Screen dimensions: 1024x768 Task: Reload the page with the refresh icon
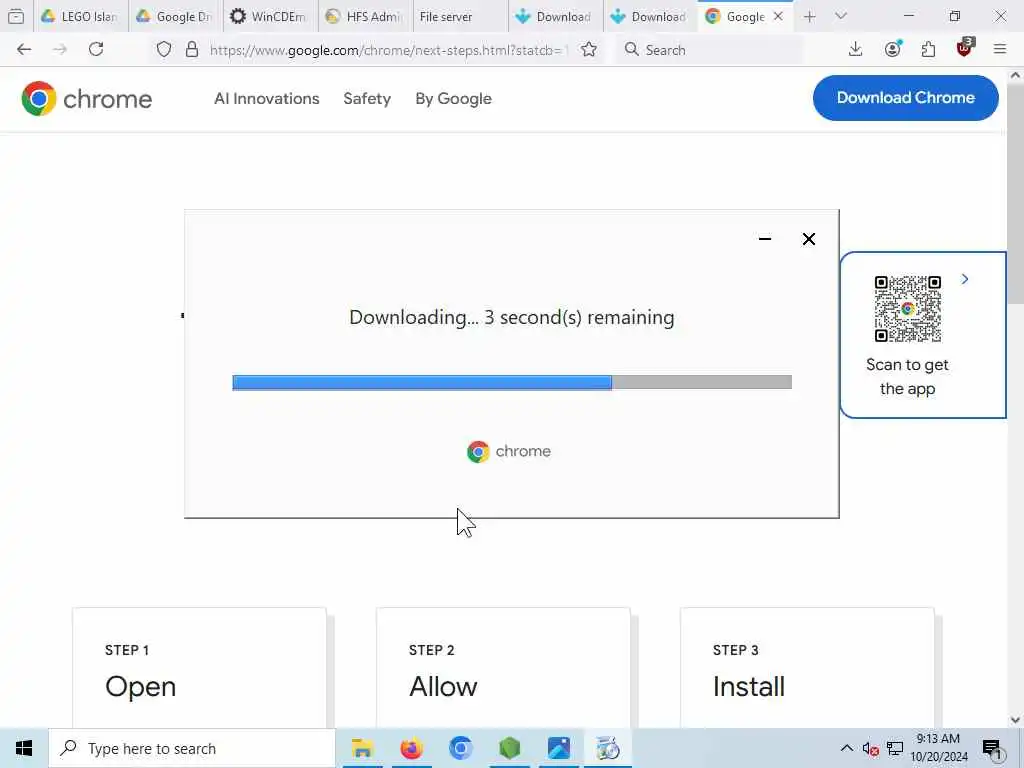[x=96, y=50]
